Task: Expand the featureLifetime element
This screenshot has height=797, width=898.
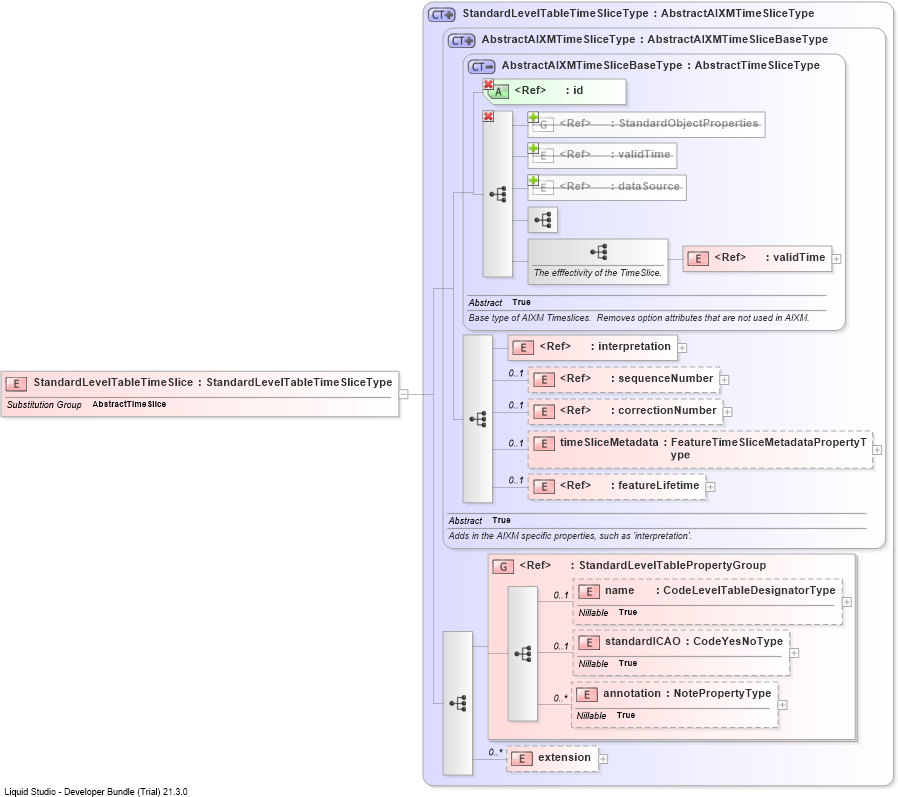Action: pos(710,487)
